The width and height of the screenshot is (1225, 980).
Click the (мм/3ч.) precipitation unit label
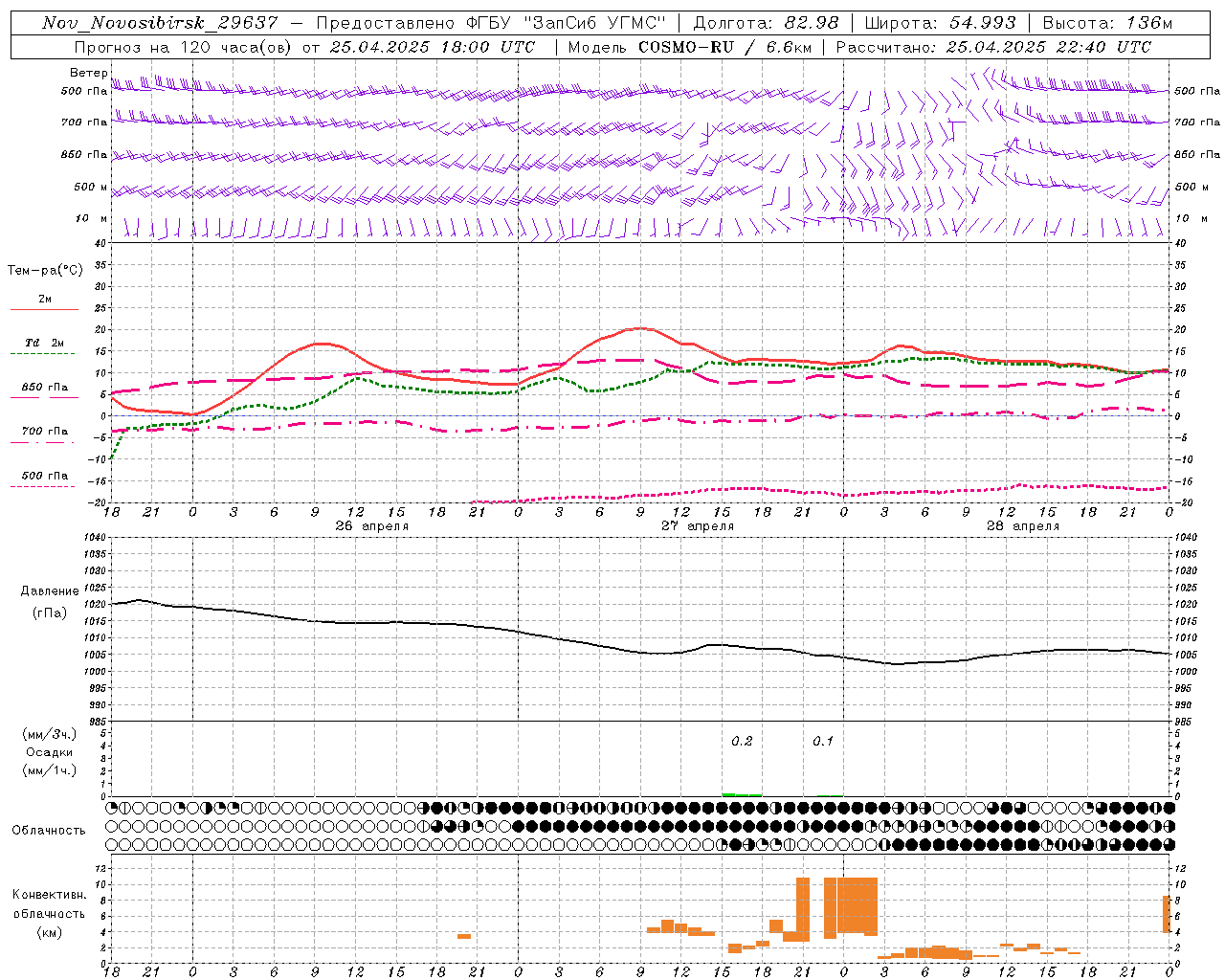pos(49,734)
